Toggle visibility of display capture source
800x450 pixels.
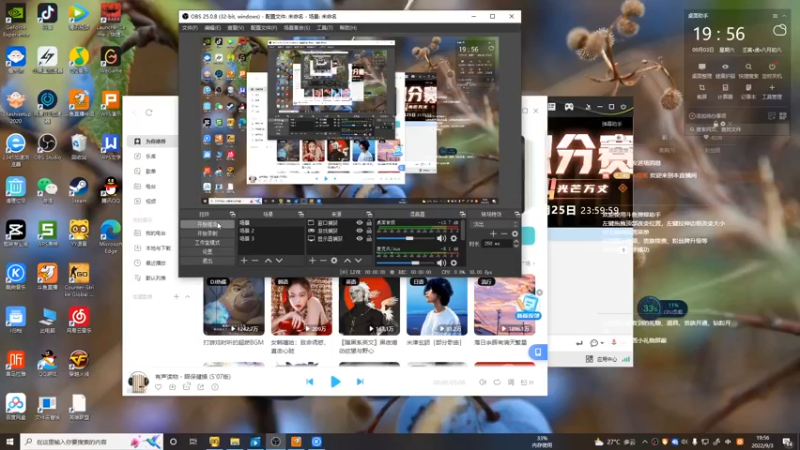[x=360, y=239]
